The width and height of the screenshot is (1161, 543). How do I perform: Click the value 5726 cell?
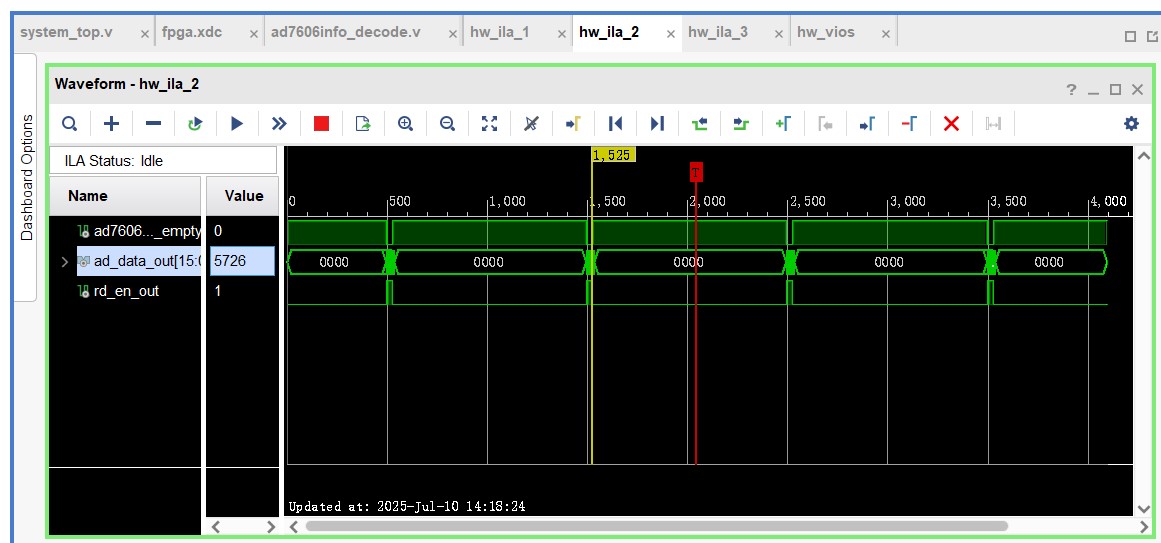[x=242, y=261]
